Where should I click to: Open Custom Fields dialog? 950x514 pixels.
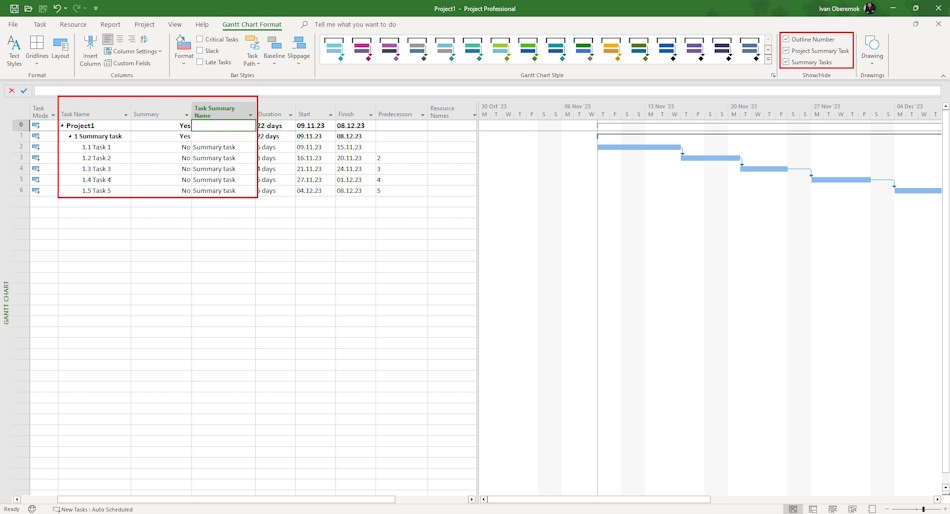[127, 63]
